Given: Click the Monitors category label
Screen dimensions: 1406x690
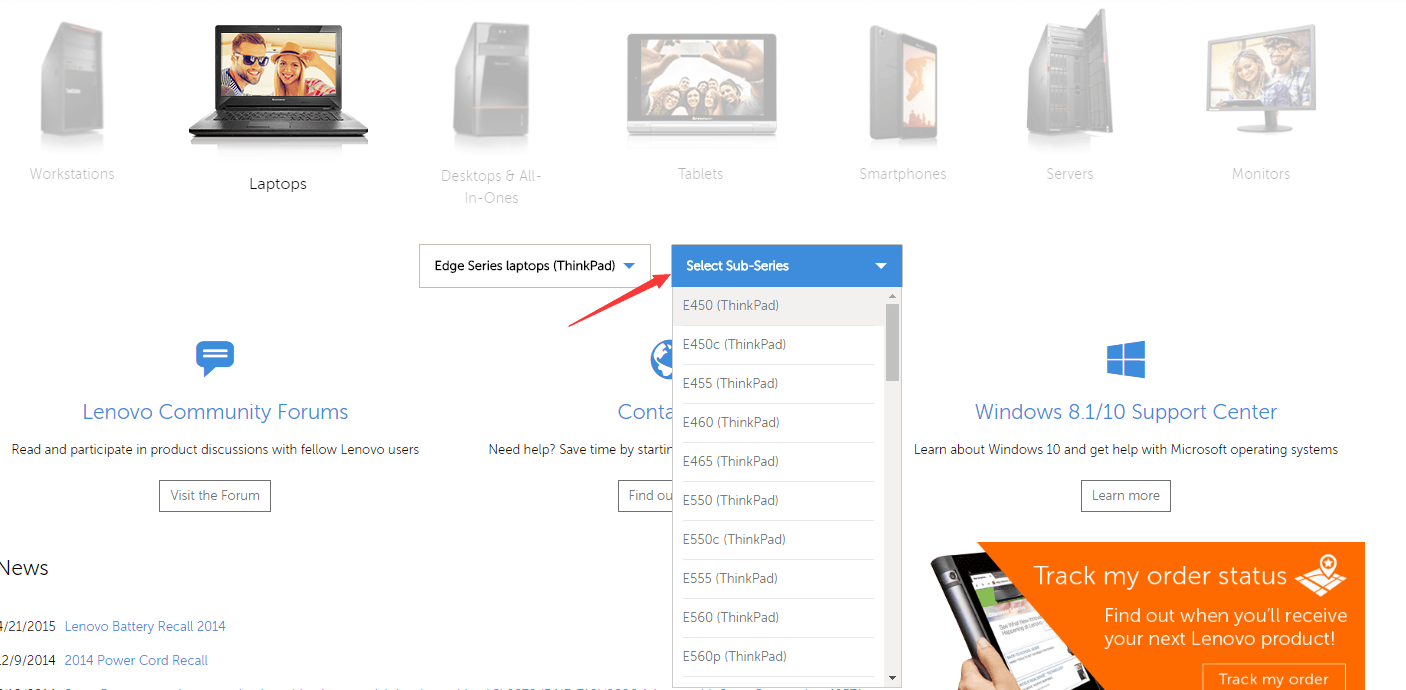Looking at the screenshot, I should pos(1261,174).
